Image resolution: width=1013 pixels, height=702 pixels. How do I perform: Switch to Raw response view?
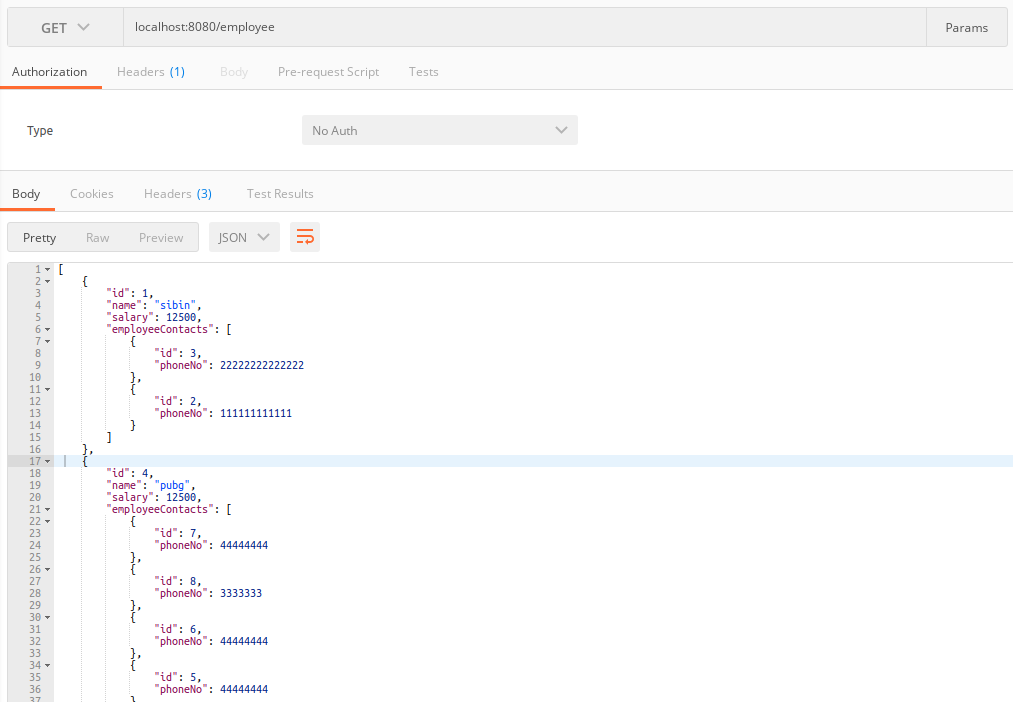click(97, 237)
